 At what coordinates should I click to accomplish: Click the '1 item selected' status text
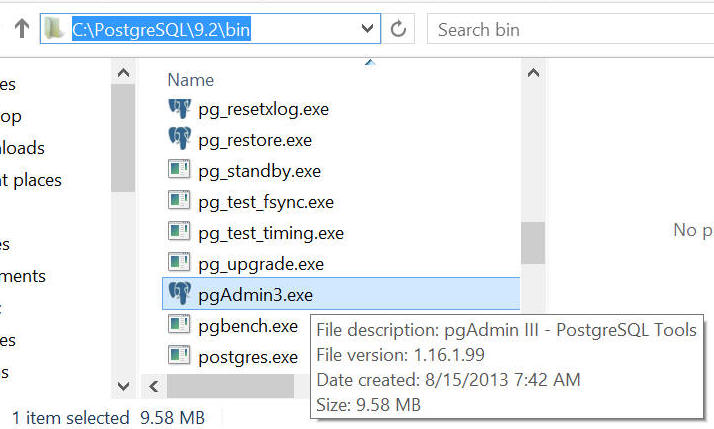71,418
